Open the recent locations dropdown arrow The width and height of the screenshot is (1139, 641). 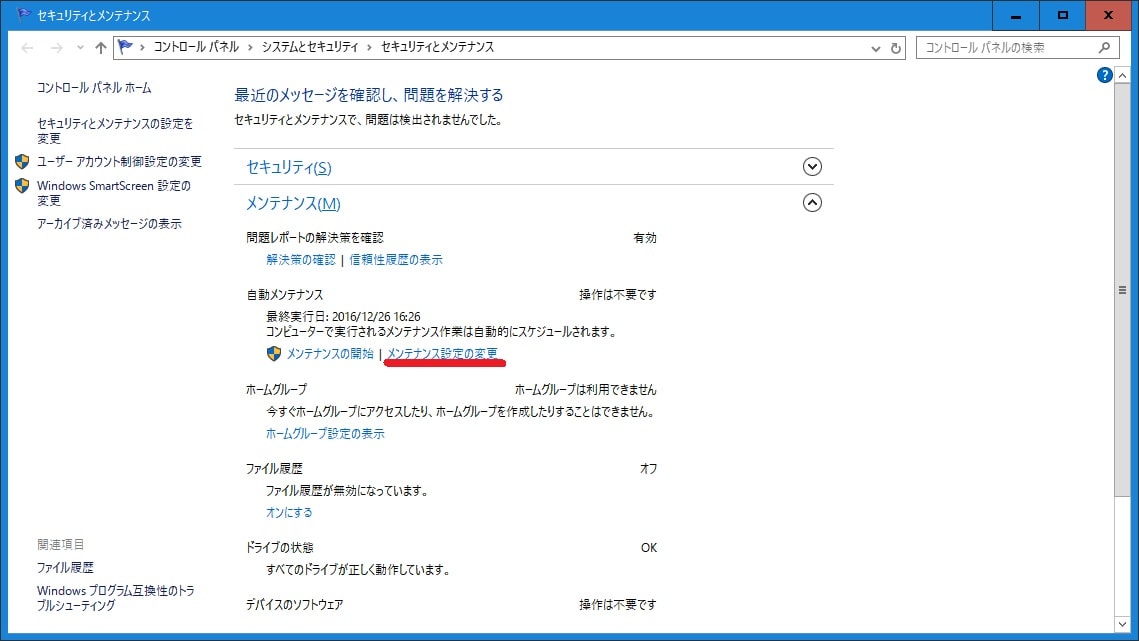pos(80,48)
